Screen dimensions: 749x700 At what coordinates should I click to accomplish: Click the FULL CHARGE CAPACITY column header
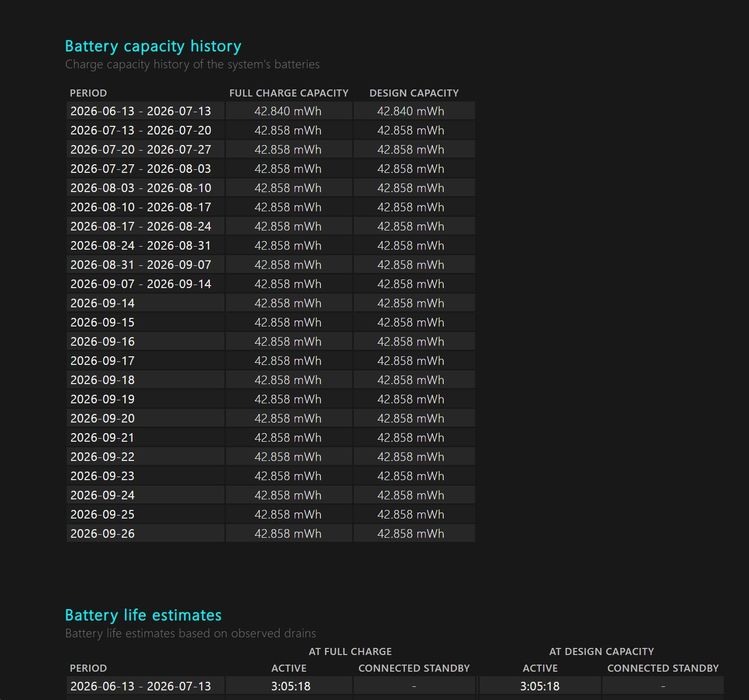(x=289, y=93)
